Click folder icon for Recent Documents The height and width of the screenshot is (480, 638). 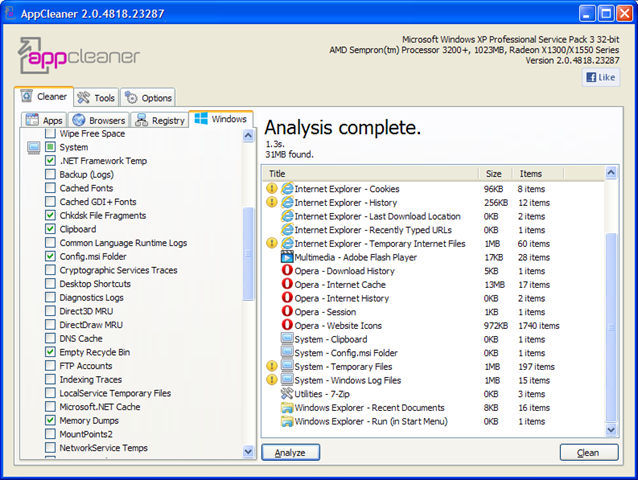[287, 408]
